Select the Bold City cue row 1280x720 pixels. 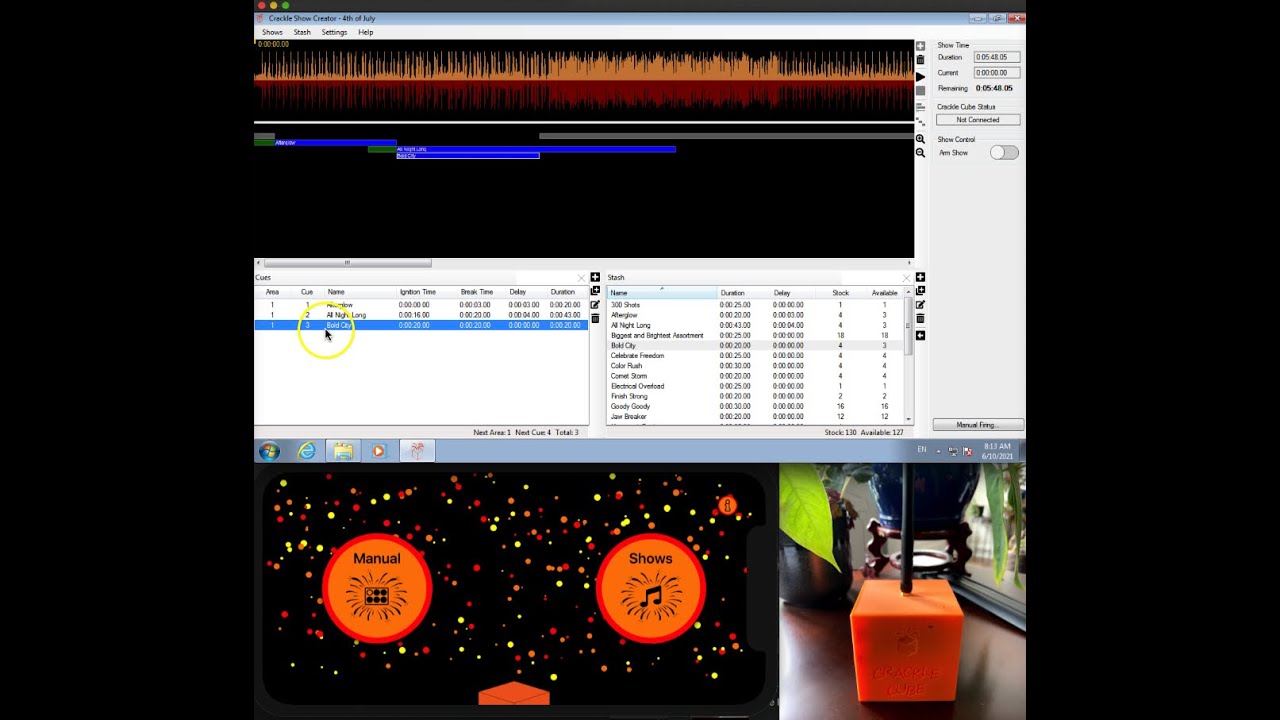421,325
